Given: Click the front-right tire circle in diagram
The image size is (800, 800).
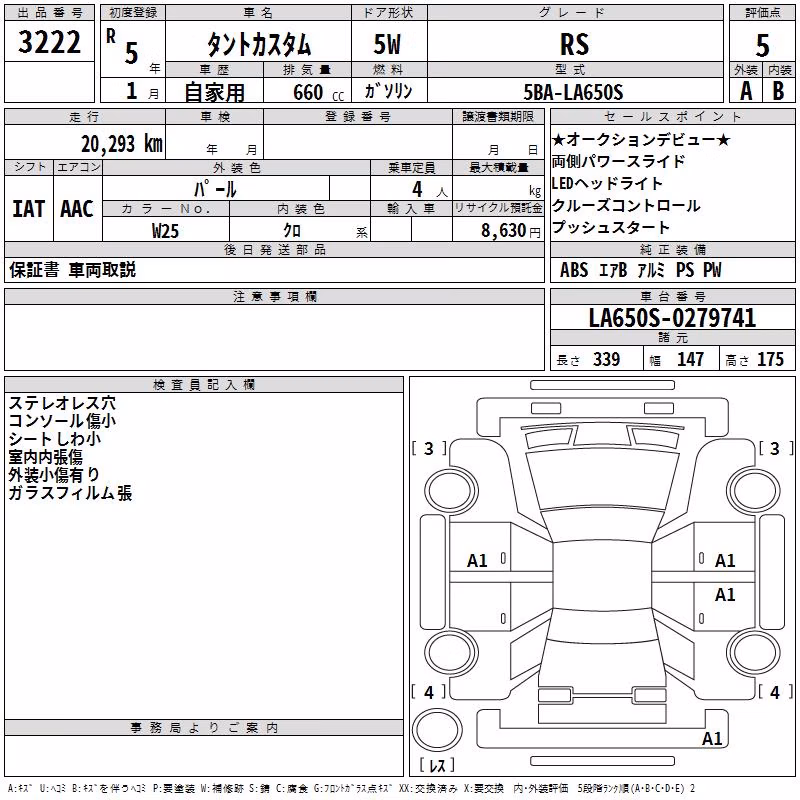Looking at the screenshot, I should [x=755, y=492].
